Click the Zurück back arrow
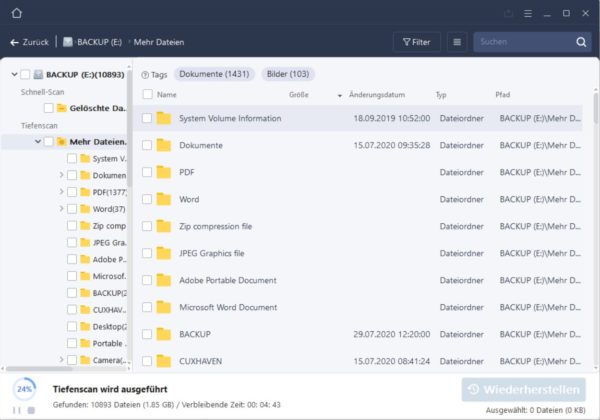Image resolution: width=600 pixels, height=420 pixels. (x=15, y=42)
